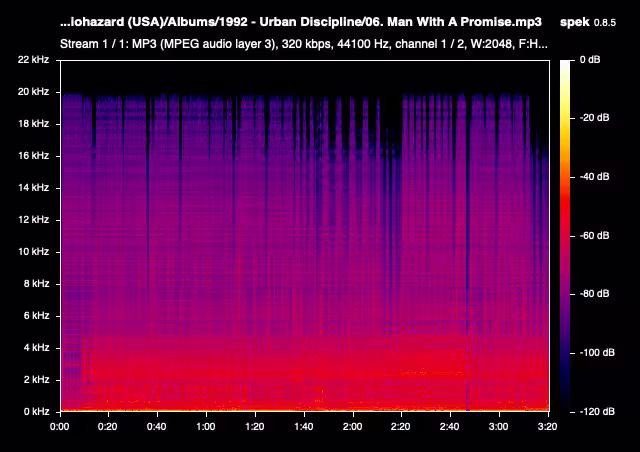Click the 6 kHz frequency label

point(36,316)
